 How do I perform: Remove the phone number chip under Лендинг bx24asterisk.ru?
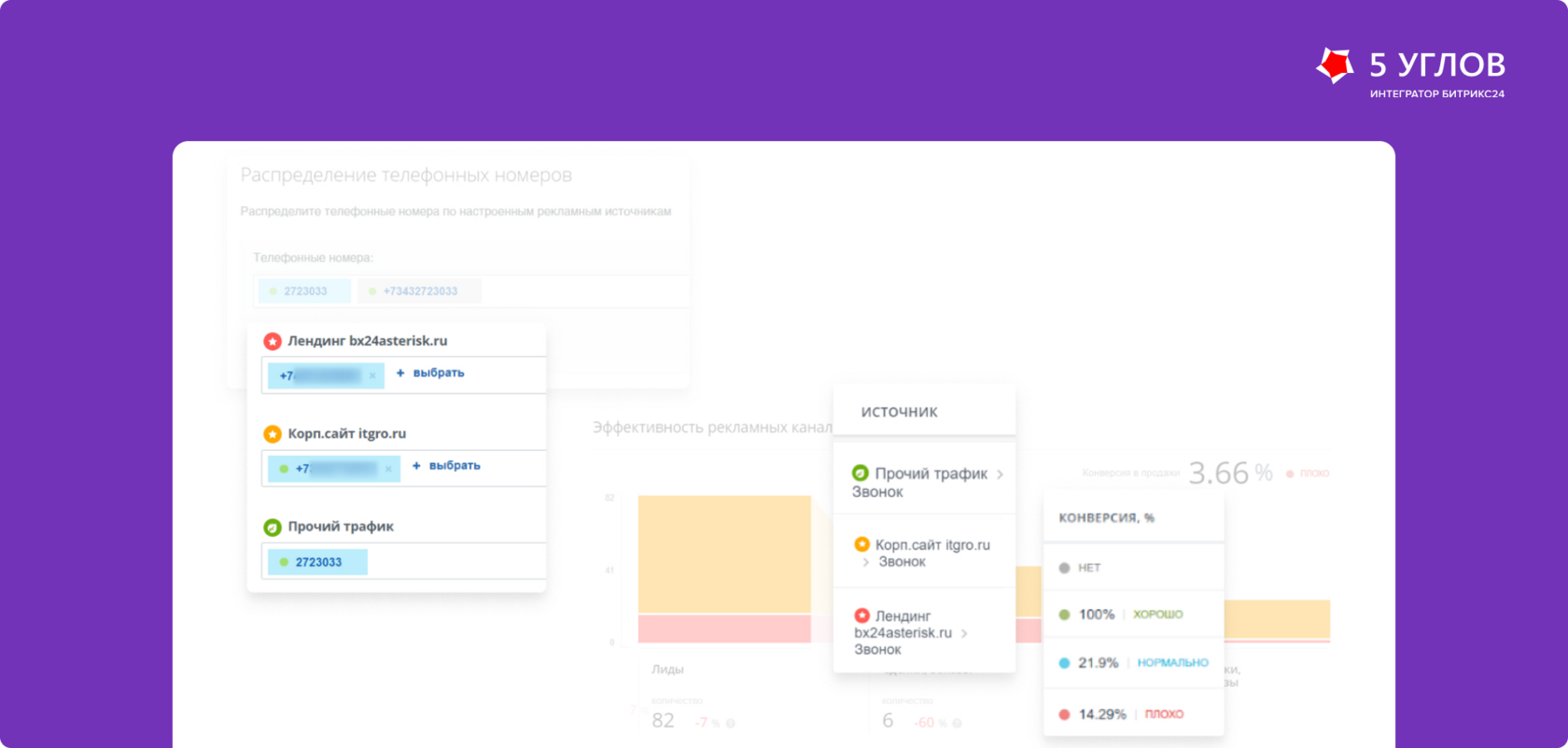click(372, 375)
